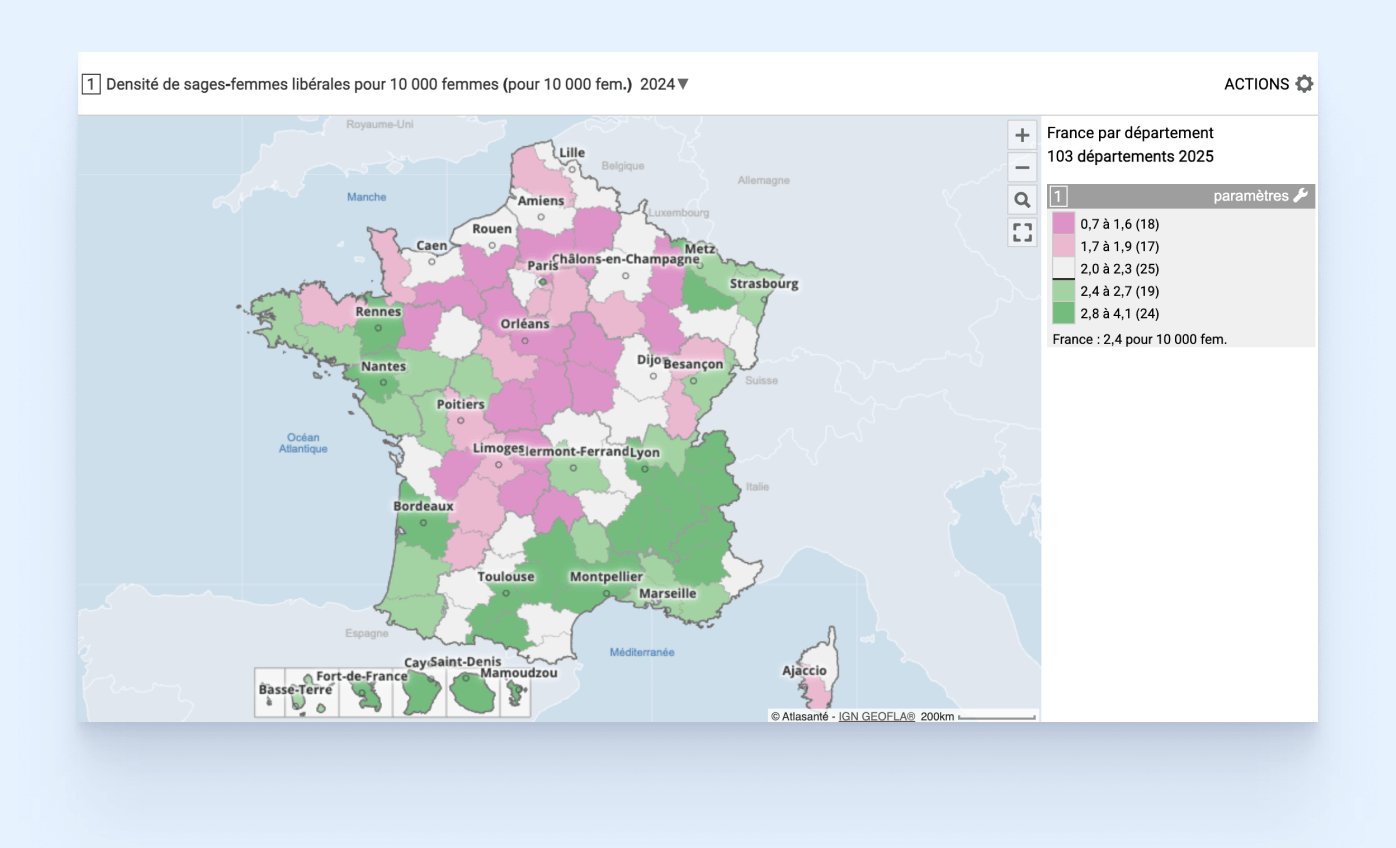Select the 0,7 à 1,6 legend swatch
Image resolution: width=1396 pixels, height=848 pixels.
tap(1063, 223)
